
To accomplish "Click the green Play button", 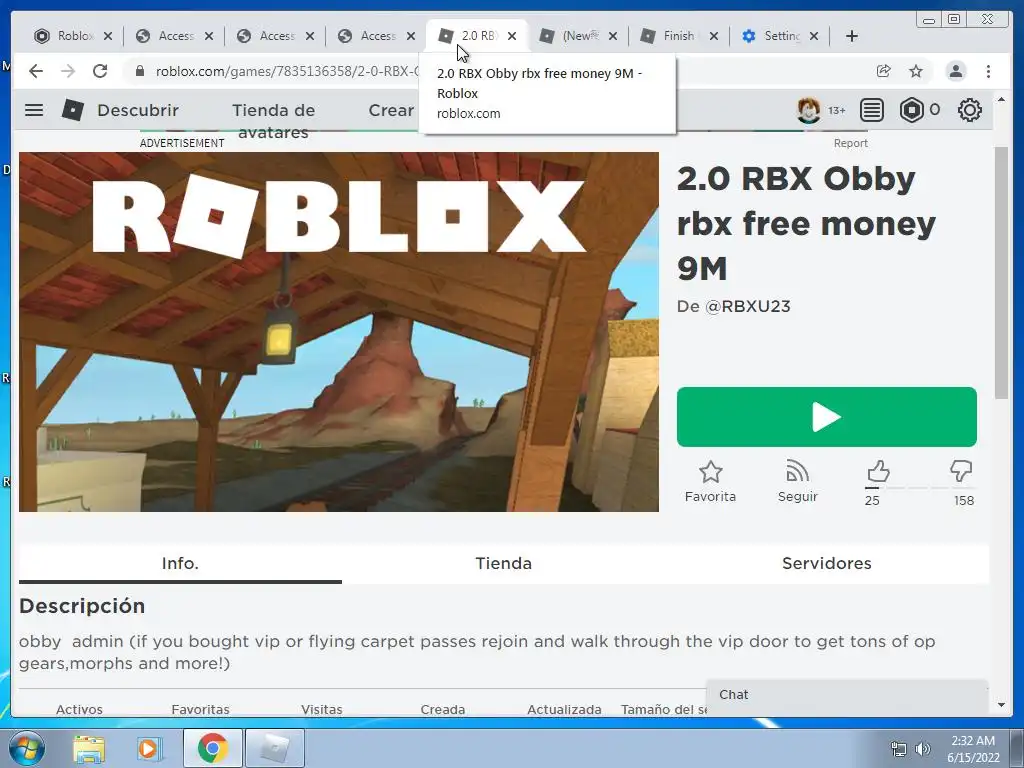I will pos(827,417).
